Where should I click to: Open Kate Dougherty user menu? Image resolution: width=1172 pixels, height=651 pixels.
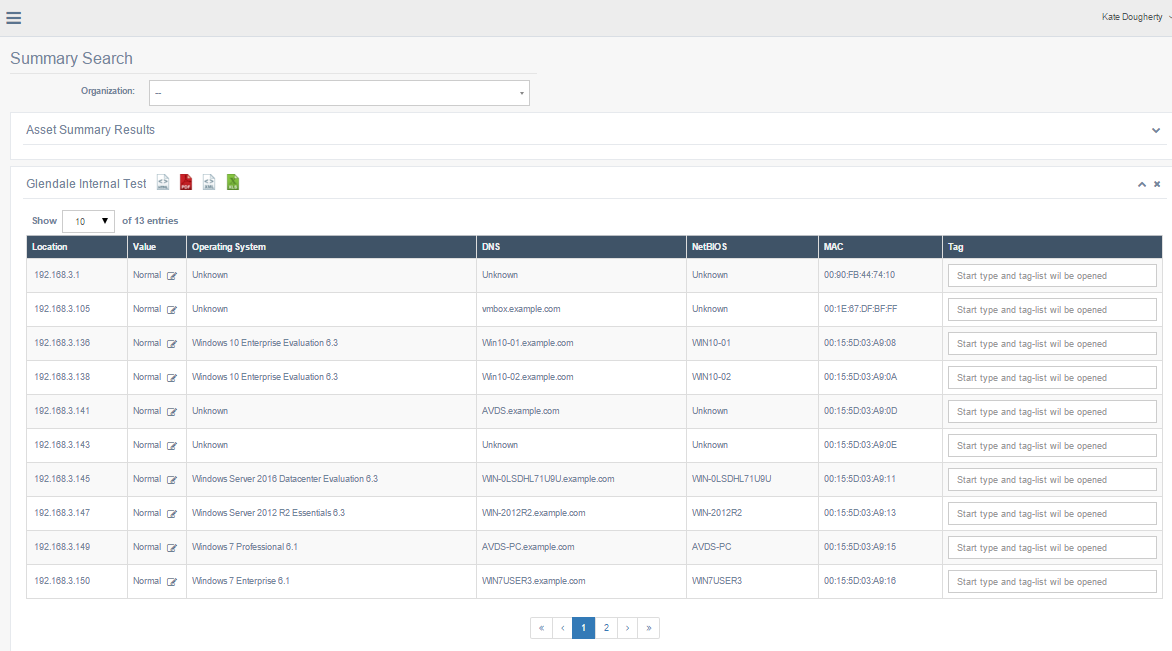click(1135, 17)
